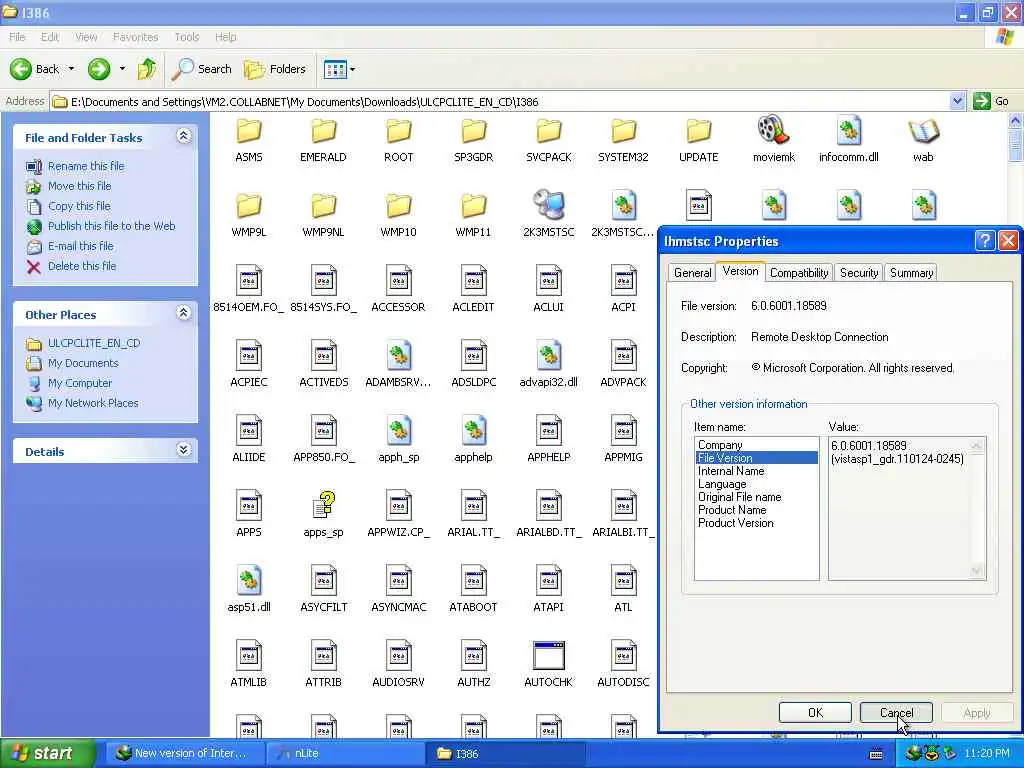Screen dimensions: 1024x768
Task: Select the apphelp file icon
Action: 473,430
